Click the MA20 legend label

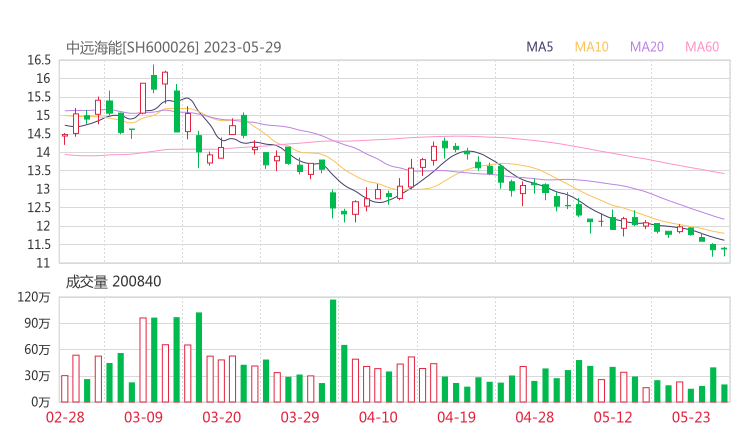pos(647,47)
